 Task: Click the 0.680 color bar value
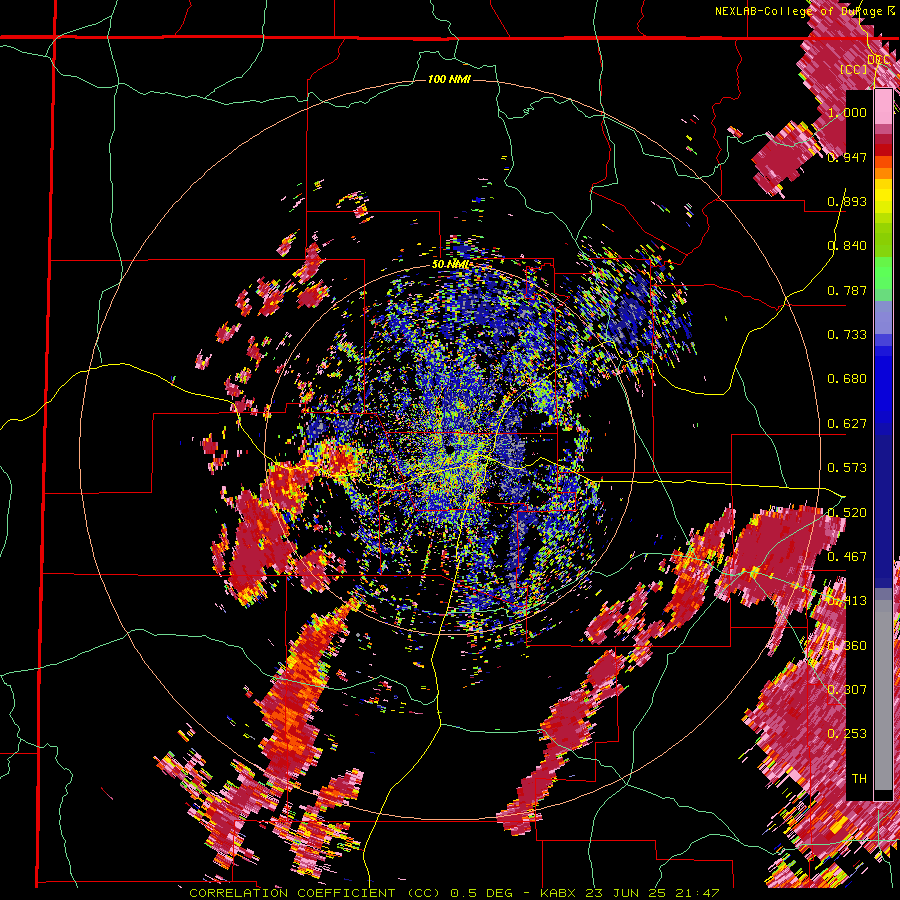(x=847, y=379)
